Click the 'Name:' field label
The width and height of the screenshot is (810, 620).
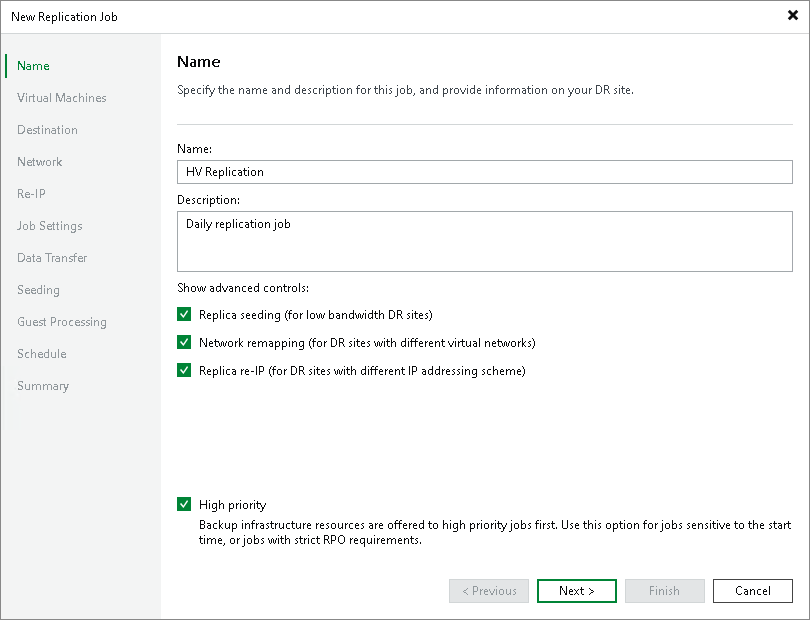(x=194, y=149)
